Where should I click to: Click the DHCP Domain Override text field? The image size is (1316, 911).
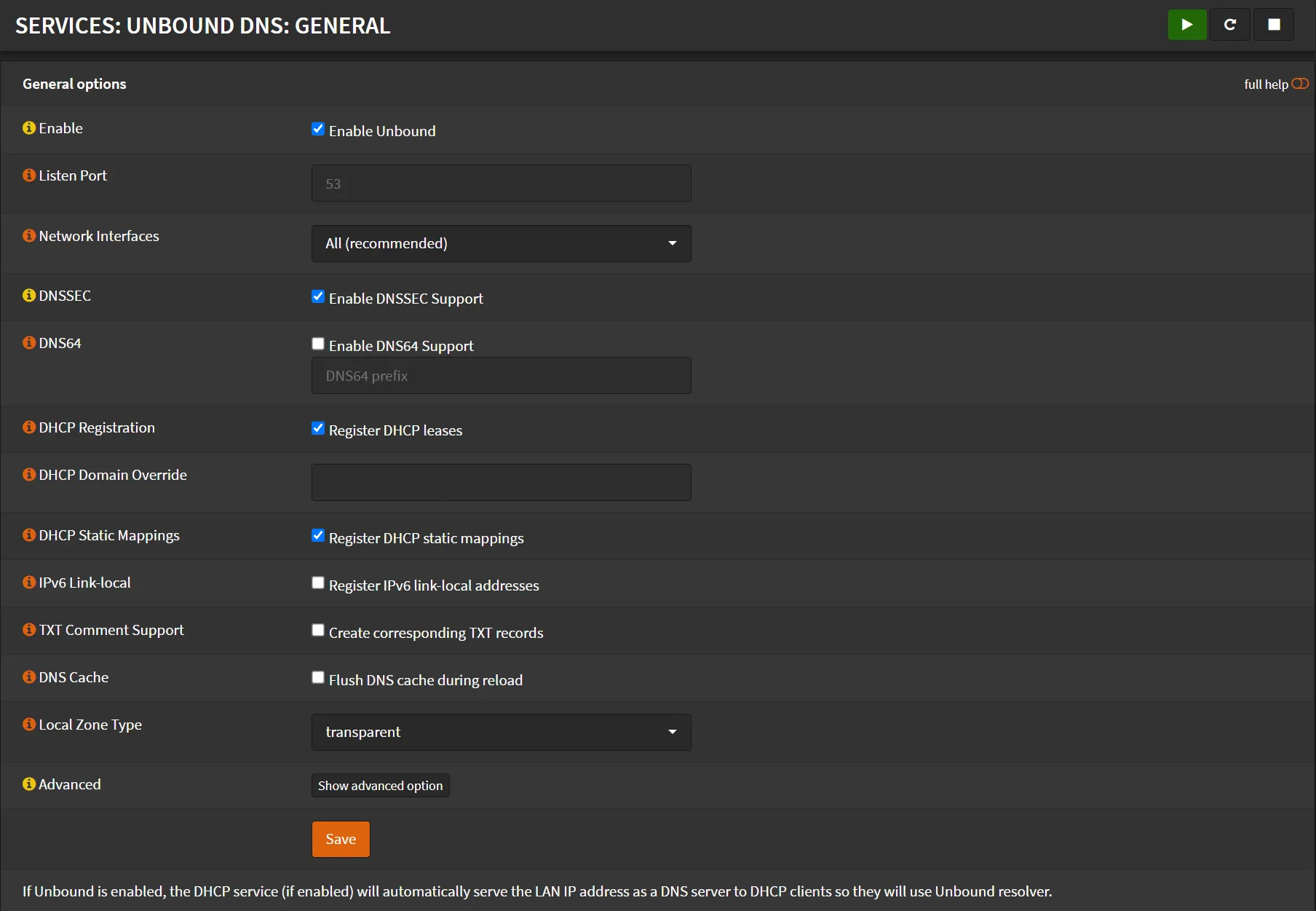pyautogui.click(x=501, y=482)
